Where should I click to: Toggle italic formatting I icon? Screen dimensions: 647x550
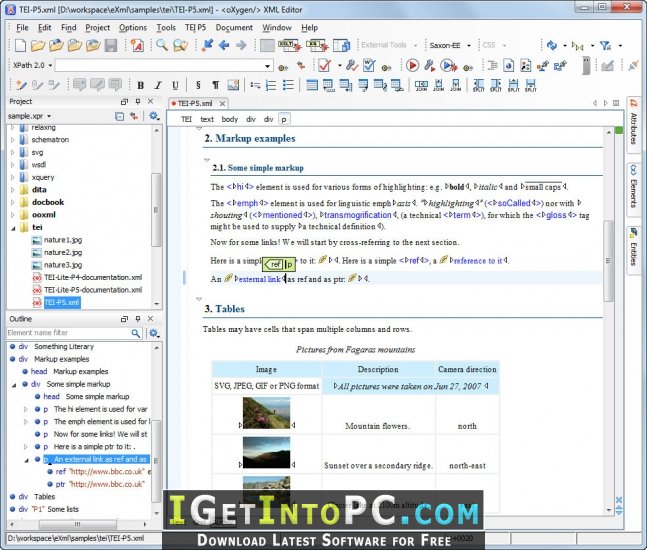[x=158, y=85]
